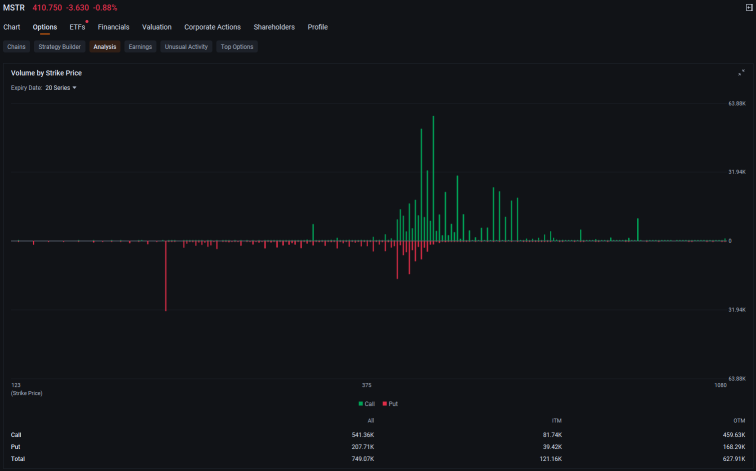The width and height of the screenshot is (756, 471).
Task: Select the Analysis sub-tab
Action: click(x=105, y=47)
